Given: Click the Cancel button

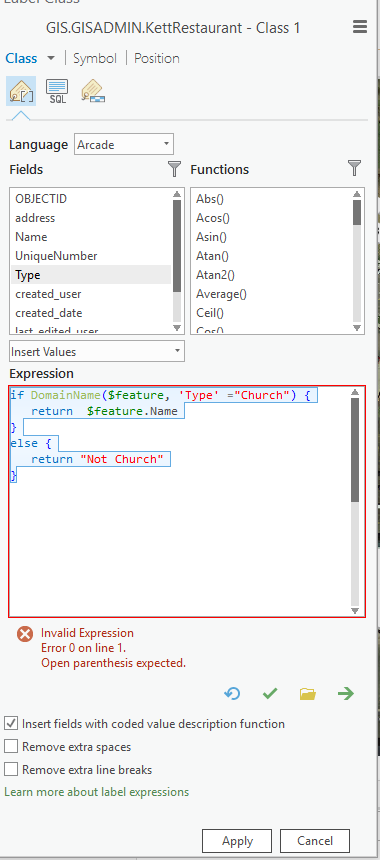Looking at the screenshot, I should (x=315, y=841).
